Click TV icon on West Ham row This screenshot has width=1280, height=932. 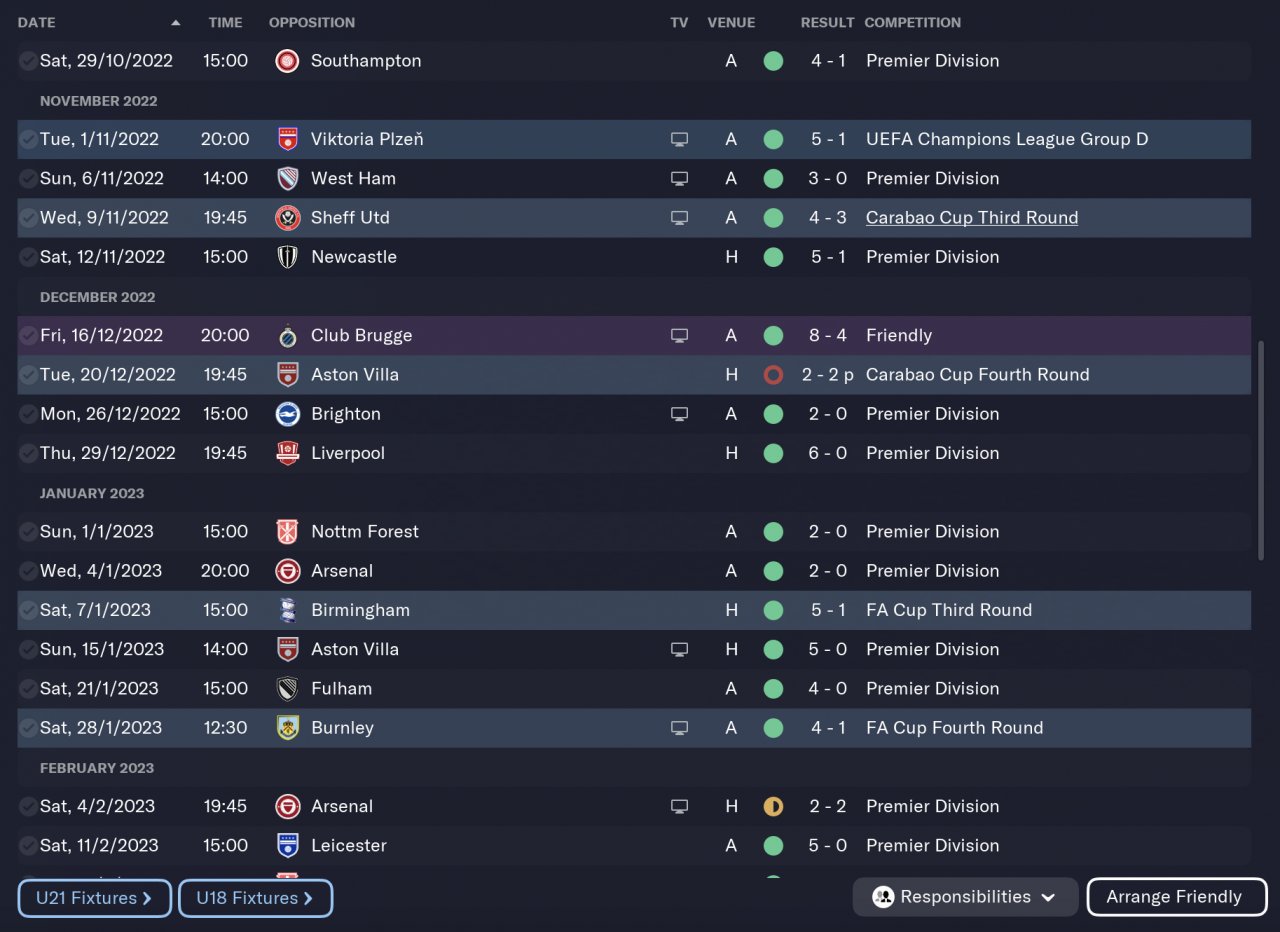[679, 178]
